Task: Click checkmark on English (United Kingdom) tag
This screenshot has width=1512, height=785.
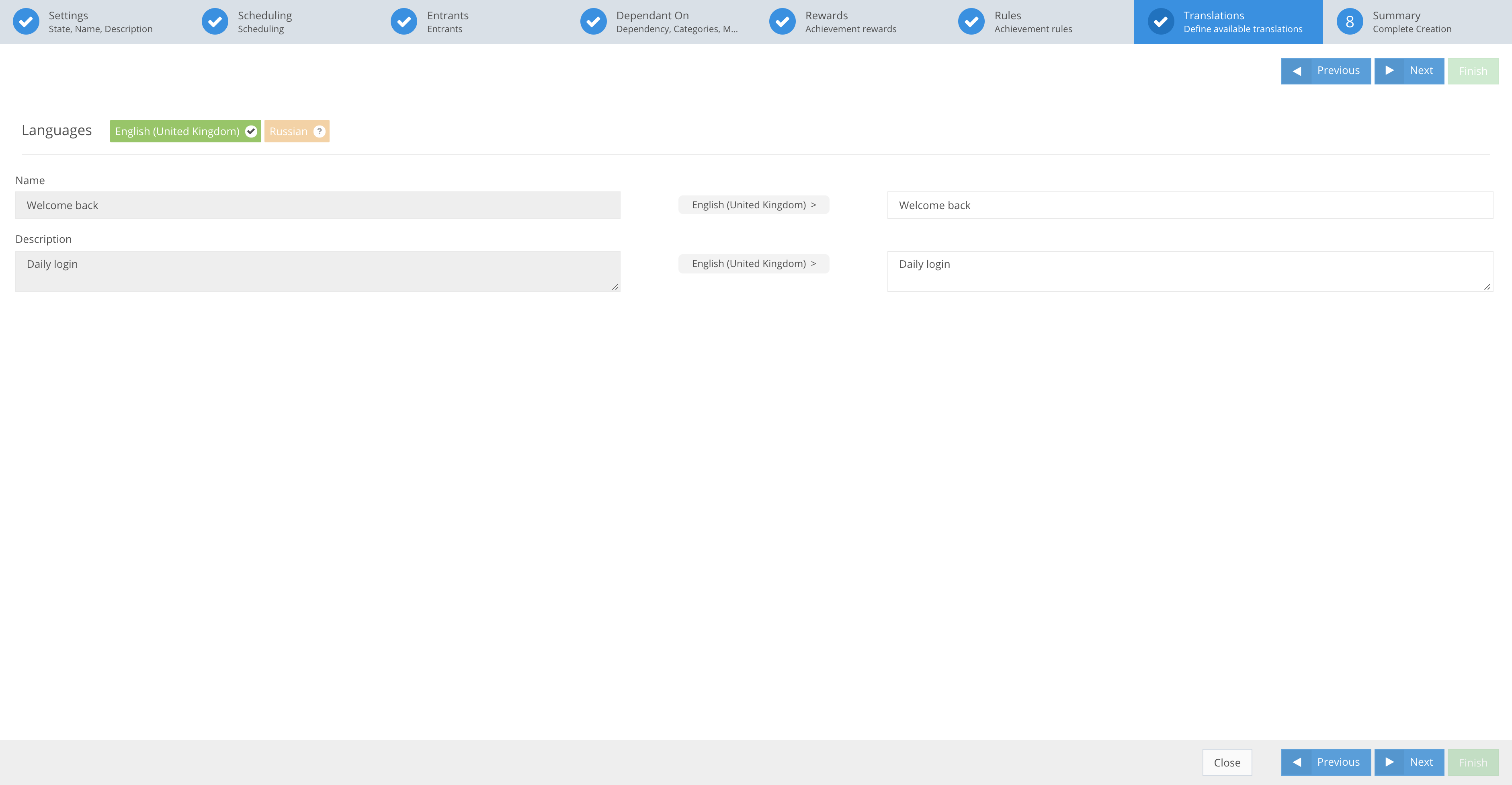Action: pos(251,132)
